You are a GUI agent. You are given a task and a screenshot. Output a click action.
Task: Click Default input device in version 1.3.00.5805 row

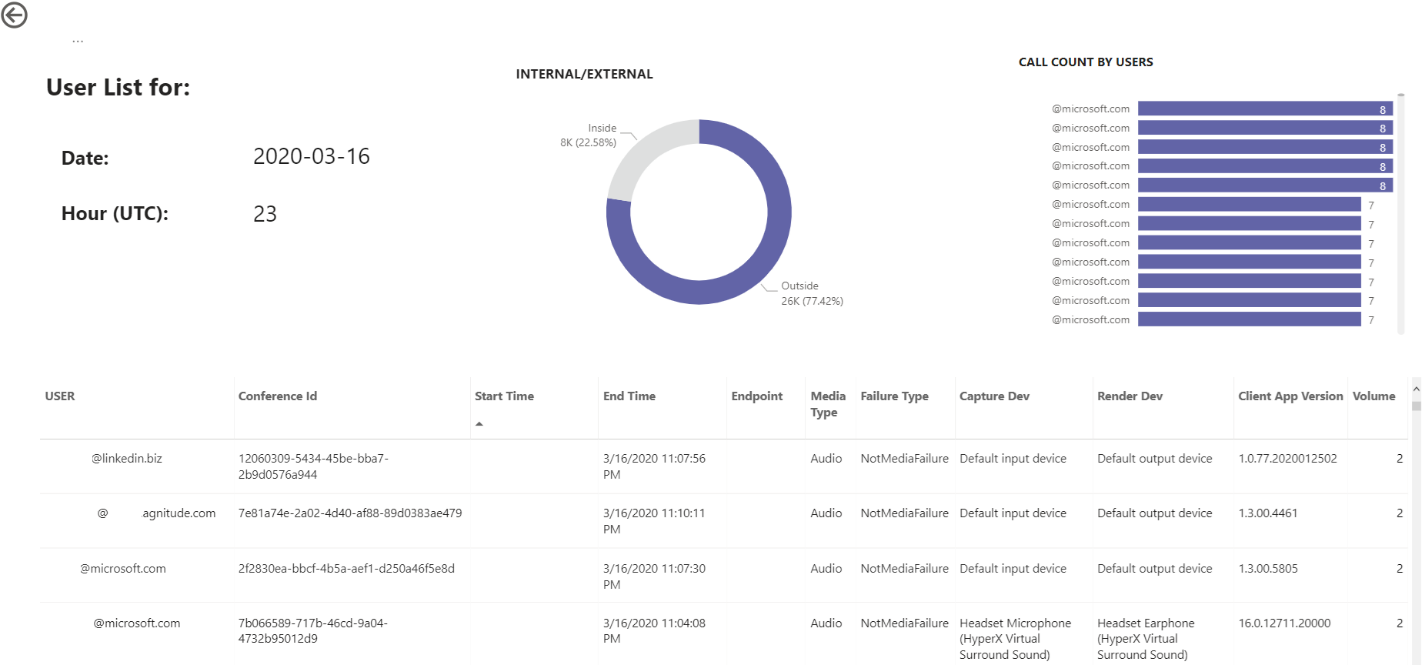(1013, 568)
